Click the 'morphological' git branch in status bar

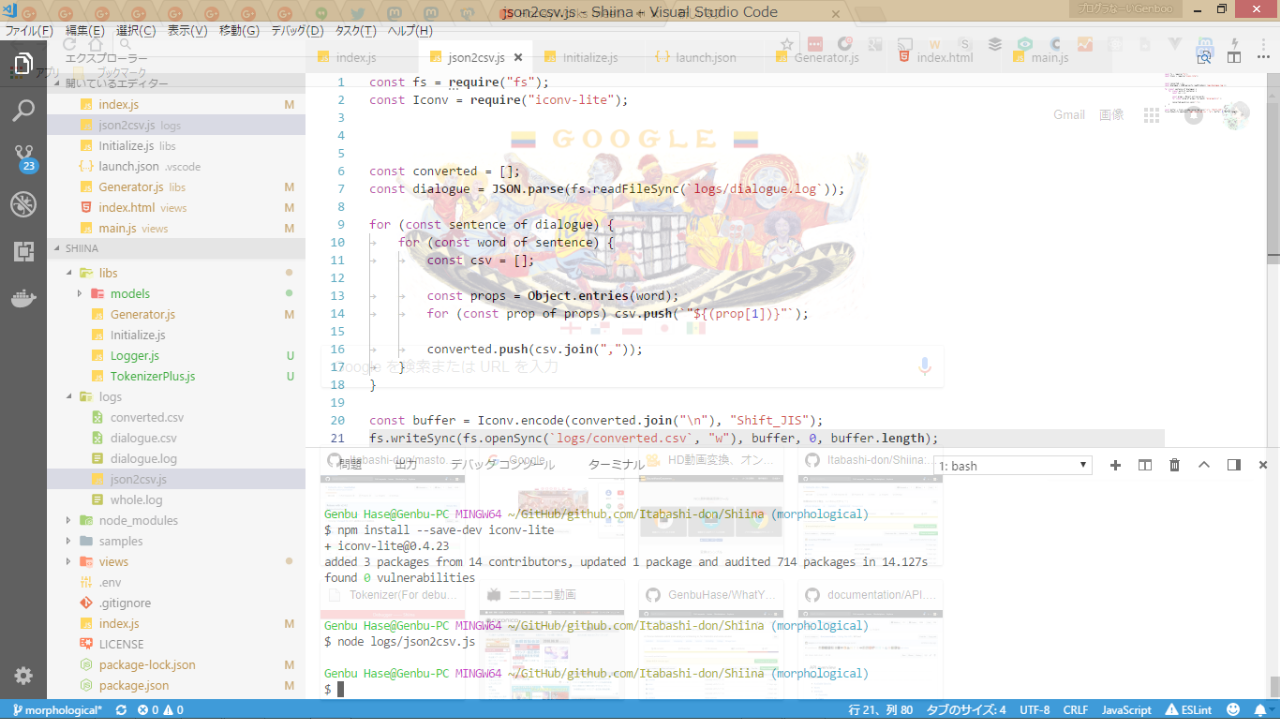click(x=56, y=710)
